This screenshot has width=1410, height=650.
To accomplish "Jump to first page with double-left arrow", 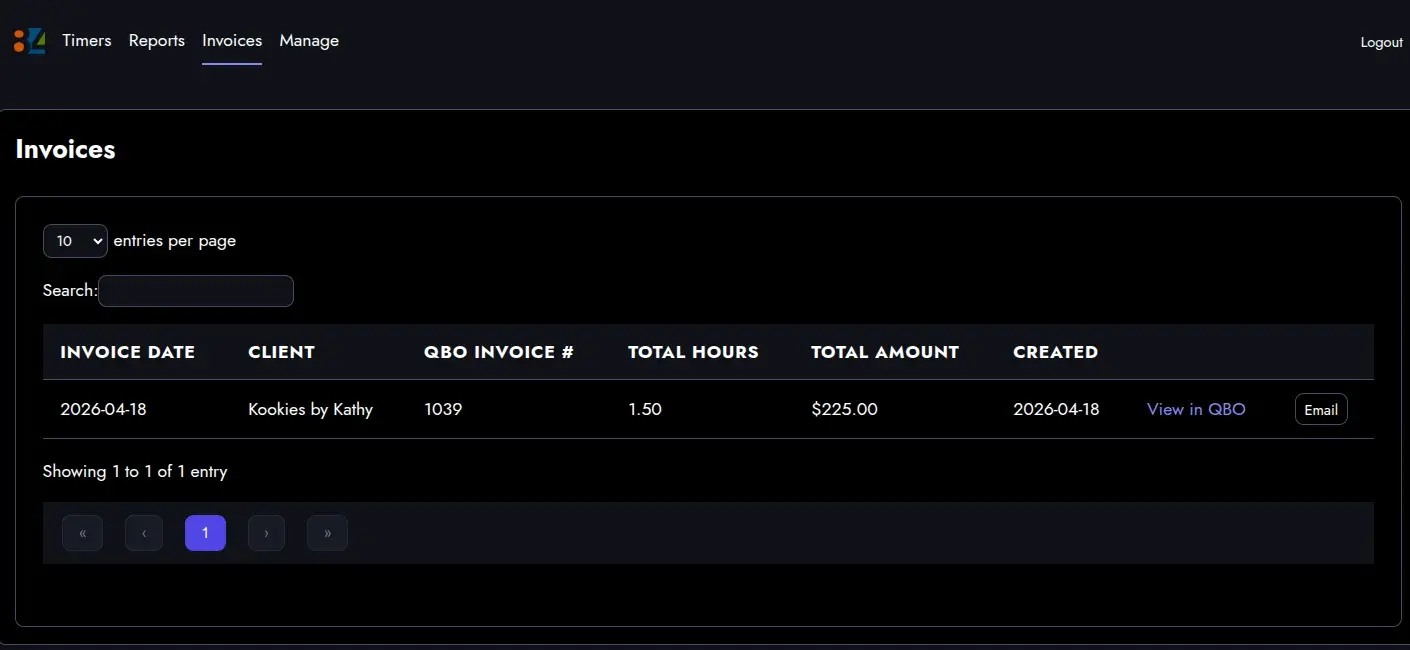I will [x=83, y=533].
